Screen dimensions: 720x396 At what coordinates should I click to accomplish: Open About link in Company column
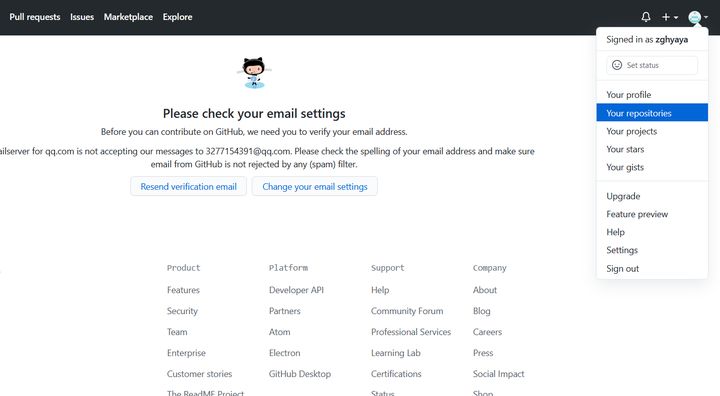484,290
